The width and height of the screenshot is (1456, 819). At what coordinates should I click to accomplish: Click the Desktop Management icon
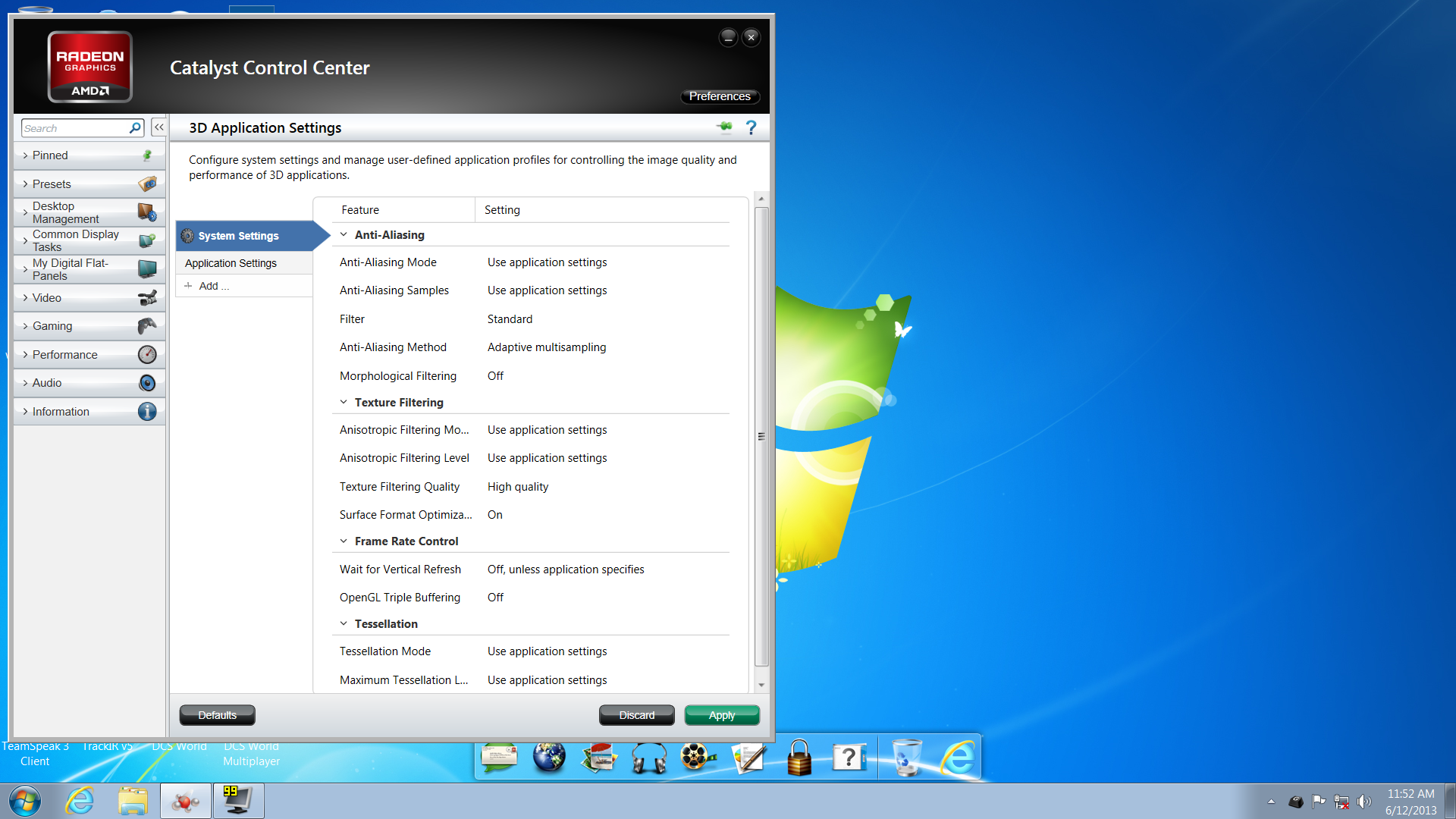(147, 212)
